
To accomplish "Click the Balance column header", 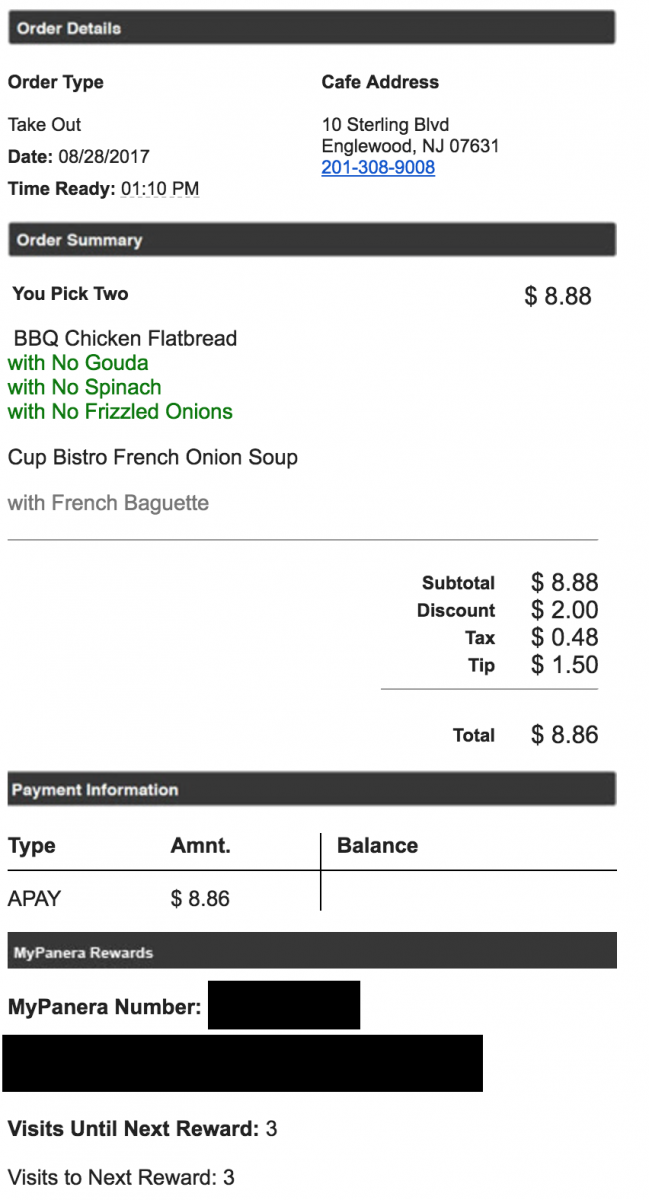I will coord(377,845).
